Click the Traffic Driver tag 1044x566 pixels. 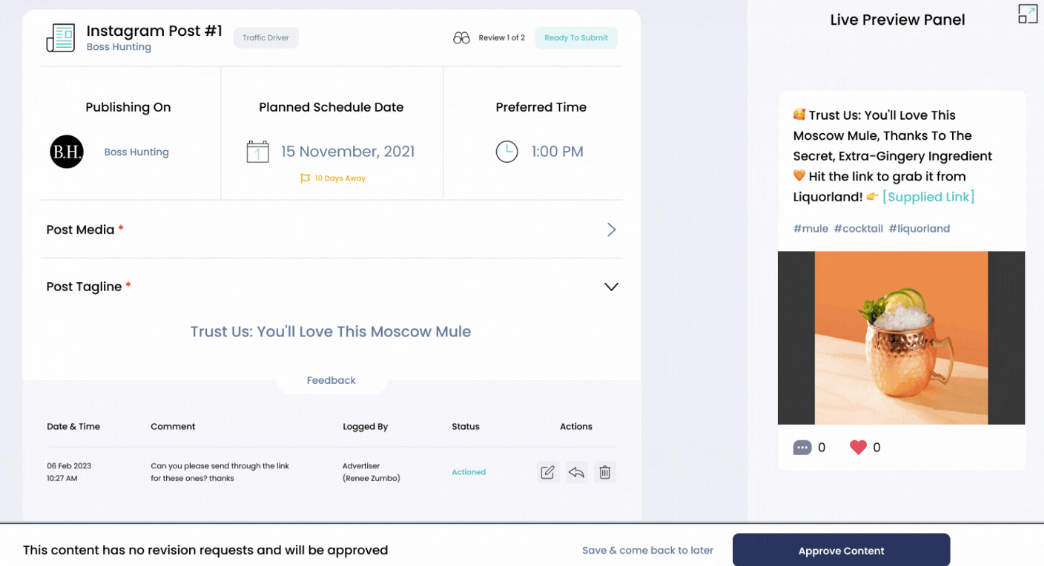pos(266,38)
